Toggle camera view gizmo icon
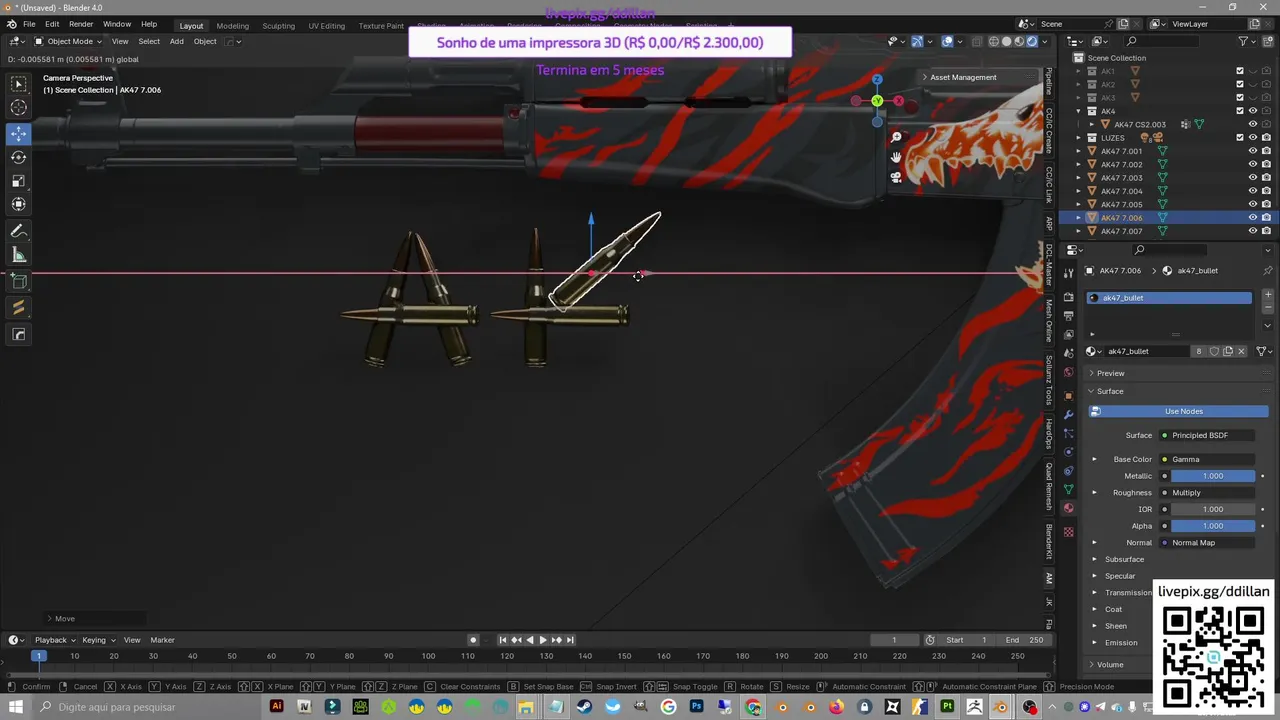 click(896, 177)
